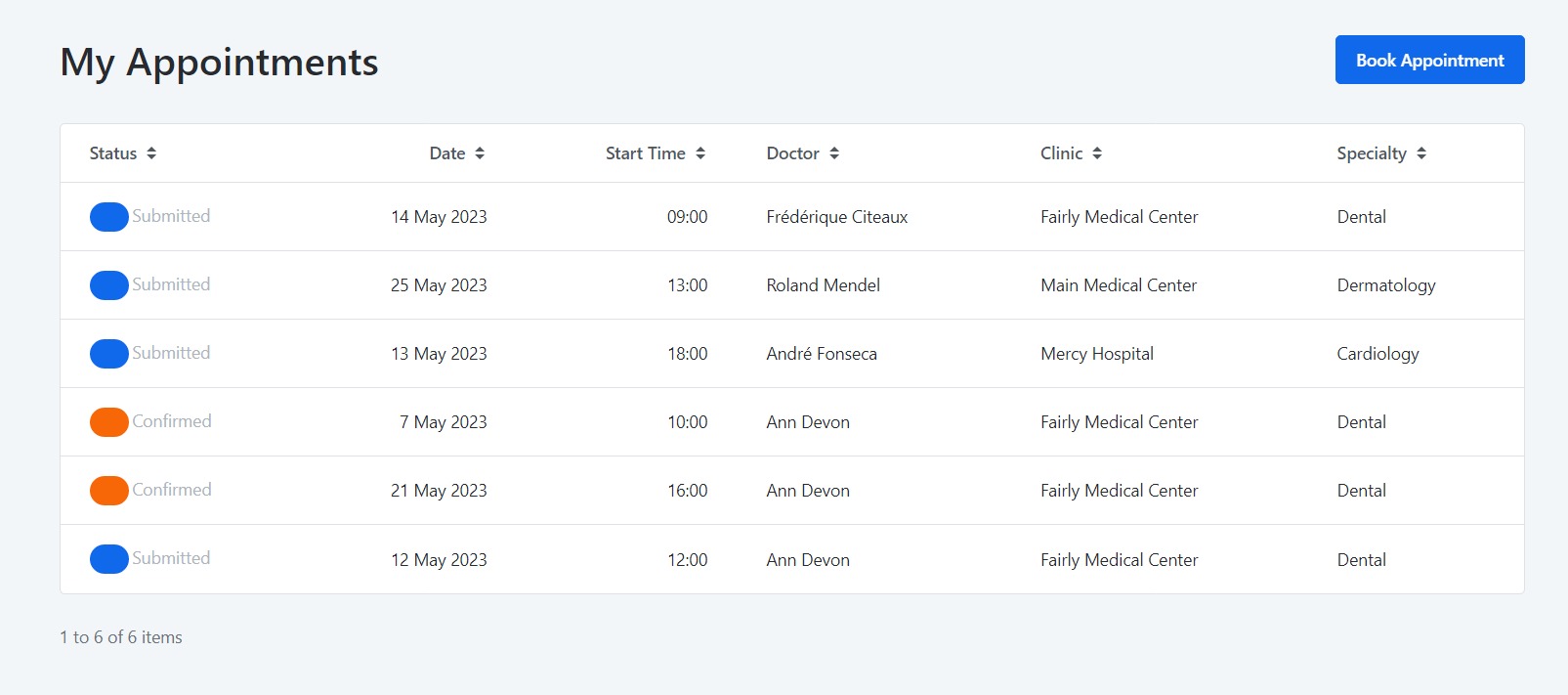Select the Dermatology specialty cell
Image resolution: width=1568 pixels, height=695 pixels.
[1386, 285]
